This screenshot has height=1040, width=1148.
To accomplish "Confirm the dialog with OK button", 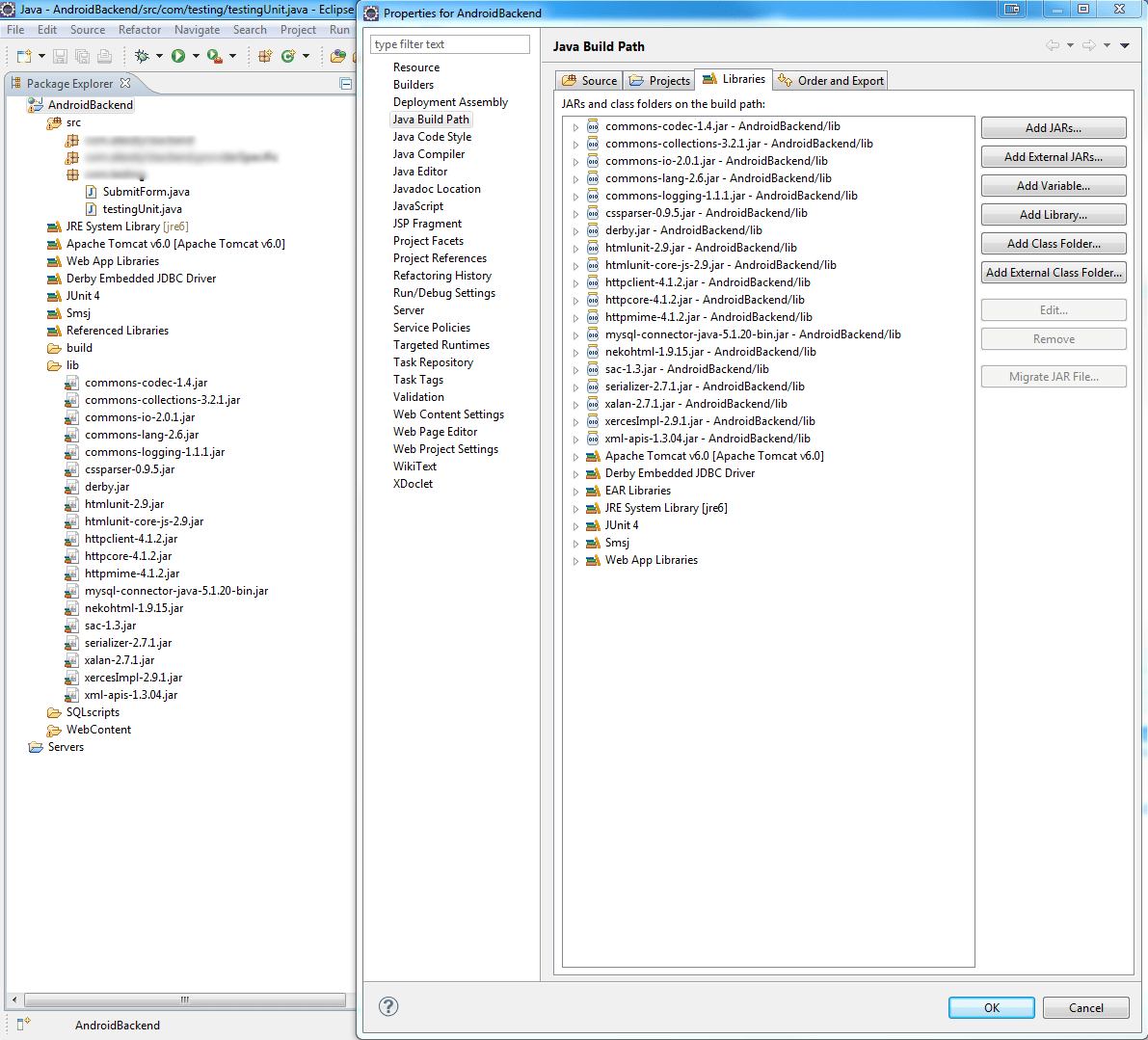I will click(991, 1008).
